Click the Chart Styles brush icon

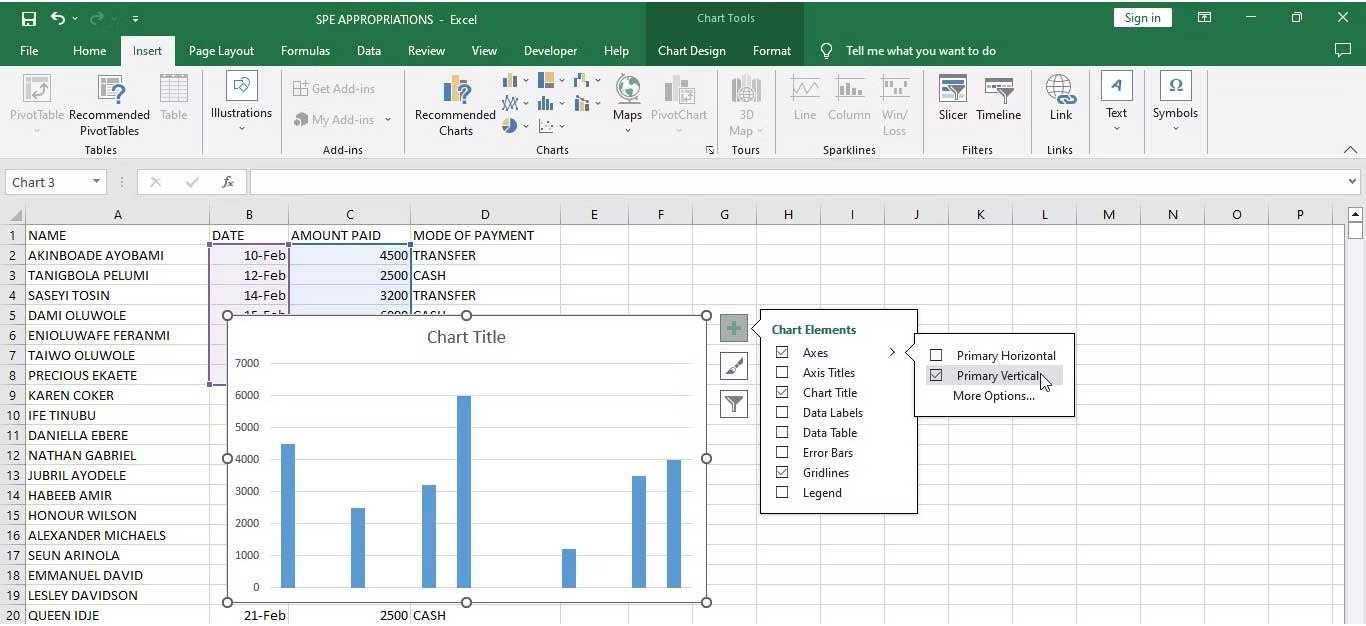pyautogui.click(x=735, y=366)
